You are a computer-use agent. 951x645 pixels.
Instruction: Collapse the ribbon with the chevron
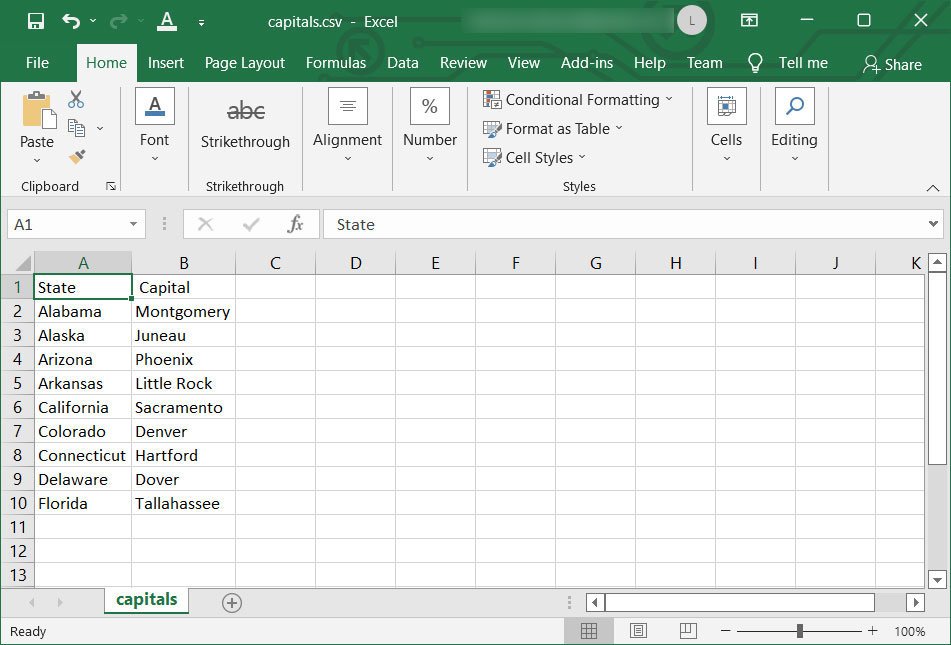click(x=933, y=188)
